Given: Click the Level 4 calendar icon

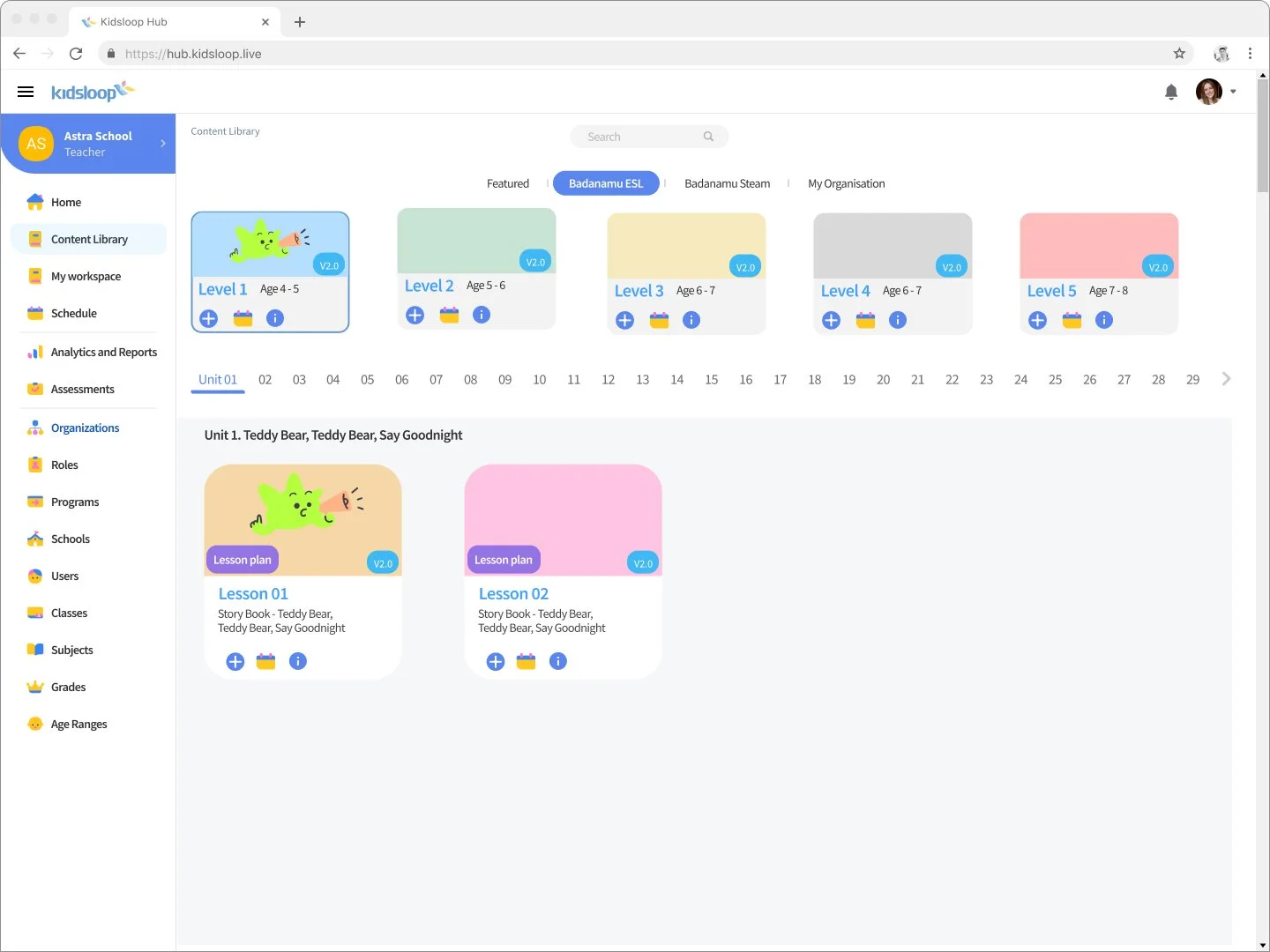Looking at the screenshot, I should coord(865,320).
